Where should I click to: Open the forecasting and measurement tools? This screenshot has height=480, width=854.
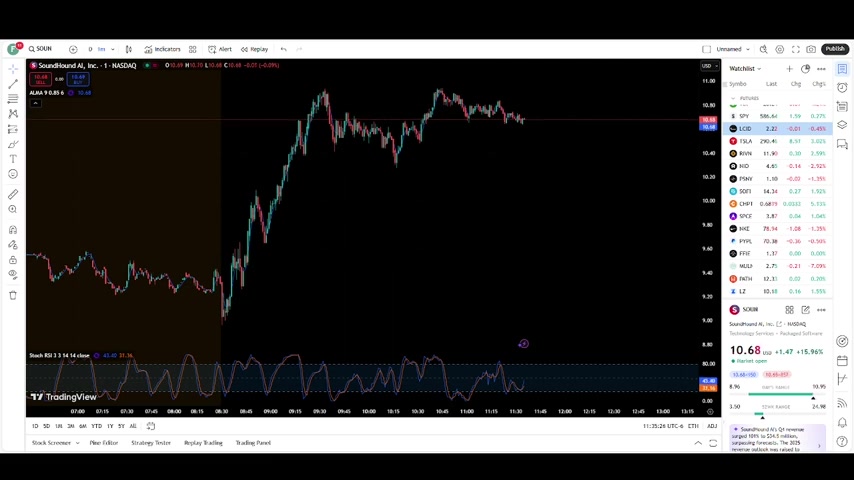point(13,129)
